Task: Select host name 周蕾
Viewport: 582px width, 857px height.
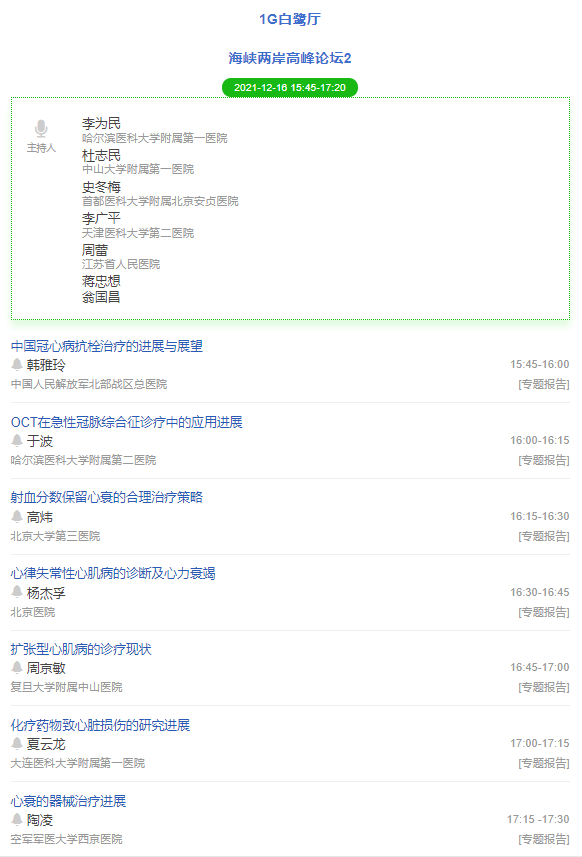Action: tap(95, 250)
